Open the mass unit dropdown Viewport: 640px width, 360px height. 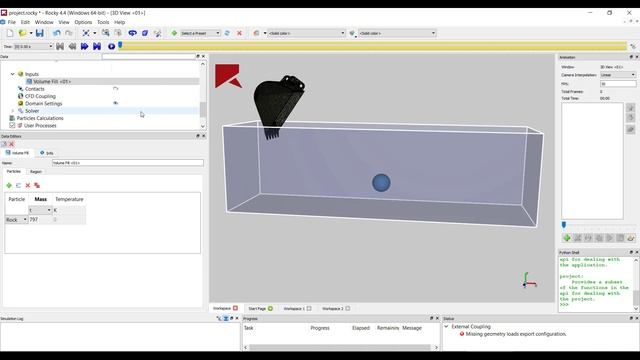pyautogui.click(x=40, y=210)
